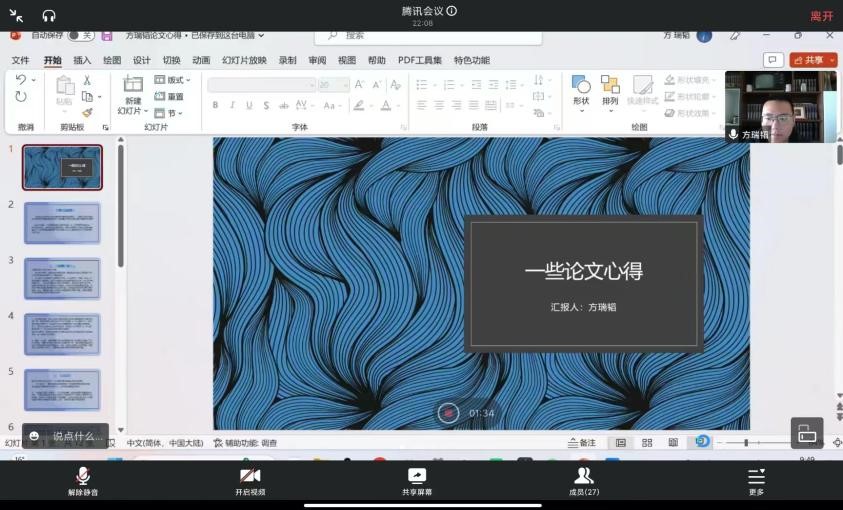Open the 幻灯片放映 ribbon tab
This screenshot has height=510, width=843.
pos(244,60)
